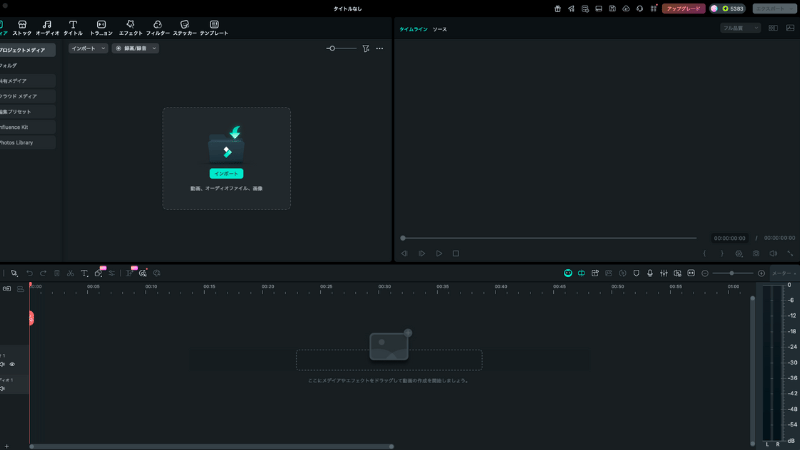This screenshot has width=800, height=450.
Task: Open the ストック (Stock) media tab
Action: [x=21, y=27]
